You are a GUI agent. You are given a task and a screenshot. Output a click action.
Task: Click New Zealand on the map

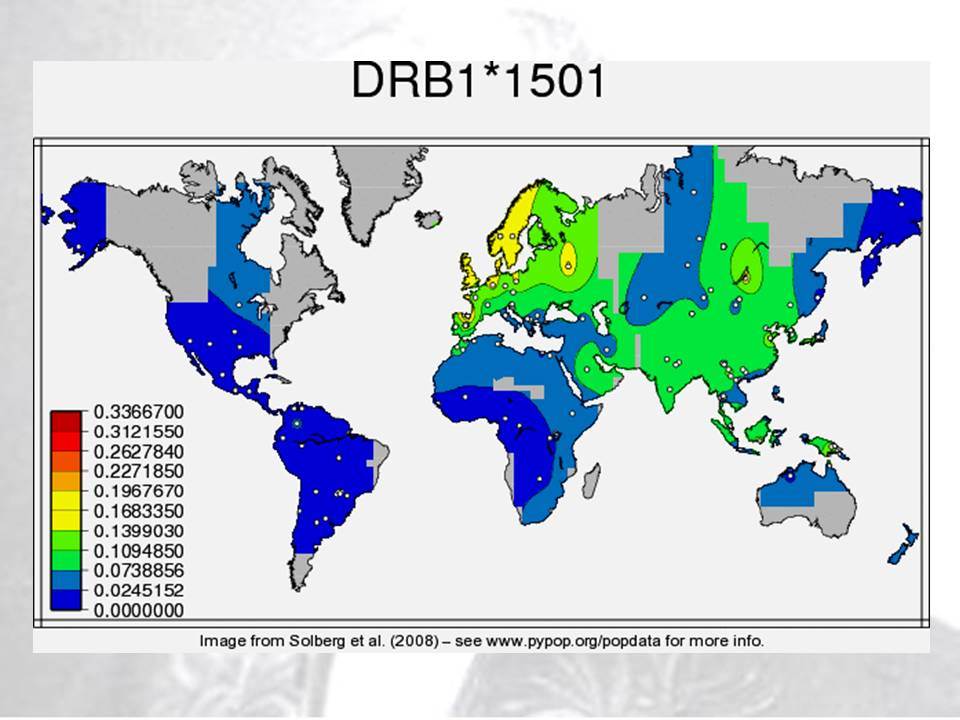(x=903, y=544)
